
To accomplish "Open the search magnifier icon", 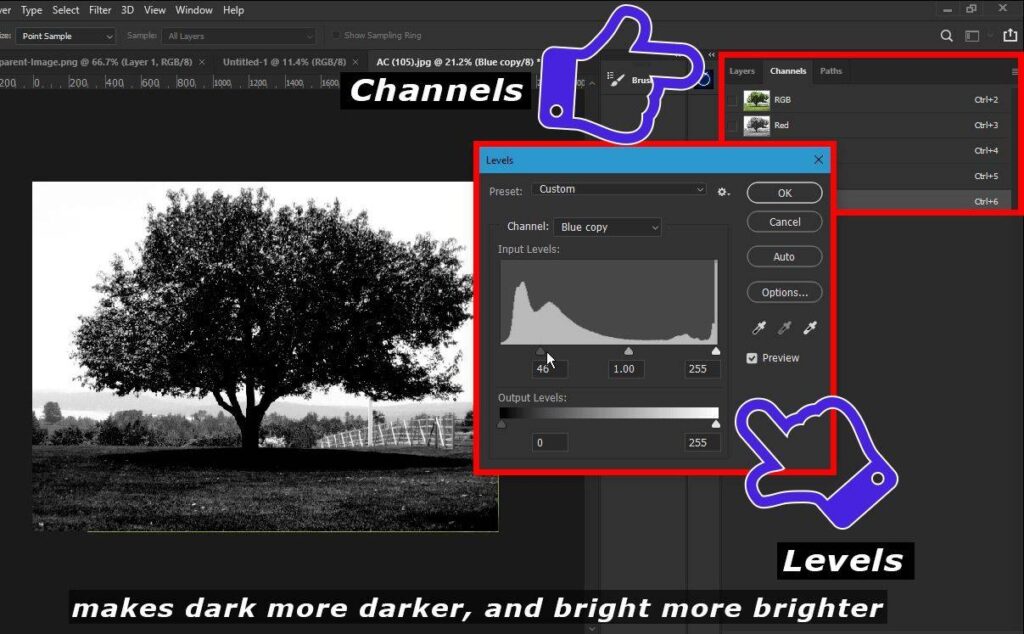I will click(x=946, y=36).
